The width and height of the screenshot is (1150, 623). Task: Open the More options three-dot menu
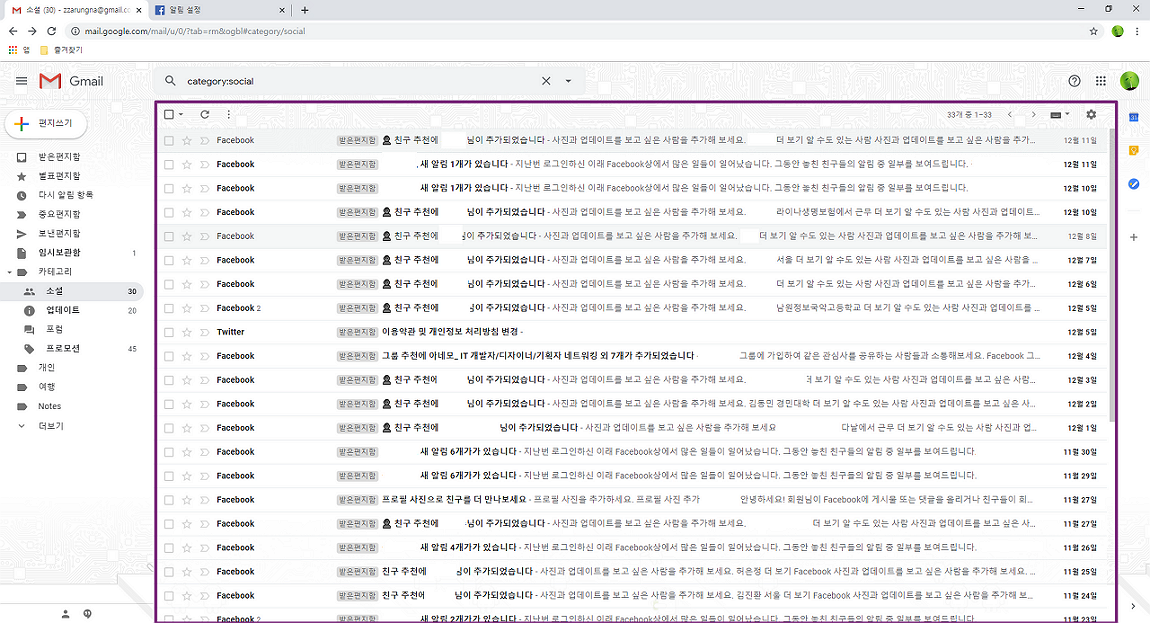click(229, 114)
